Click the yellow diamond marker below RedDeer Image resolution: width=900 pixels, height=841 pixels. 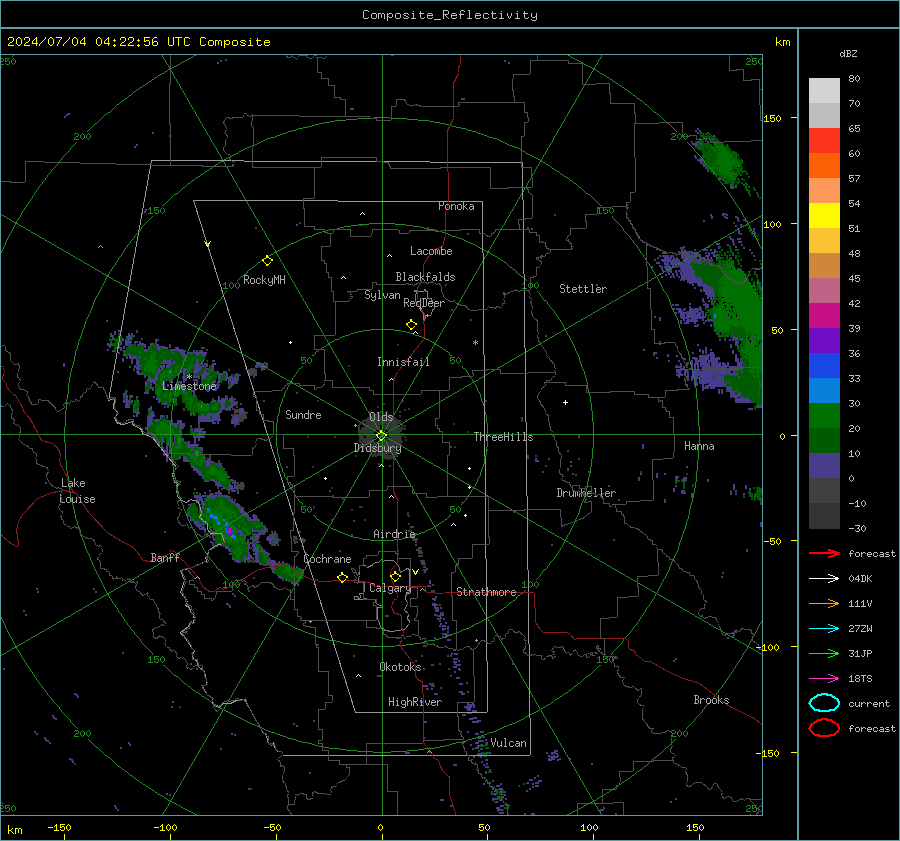[x=412, y=325]
